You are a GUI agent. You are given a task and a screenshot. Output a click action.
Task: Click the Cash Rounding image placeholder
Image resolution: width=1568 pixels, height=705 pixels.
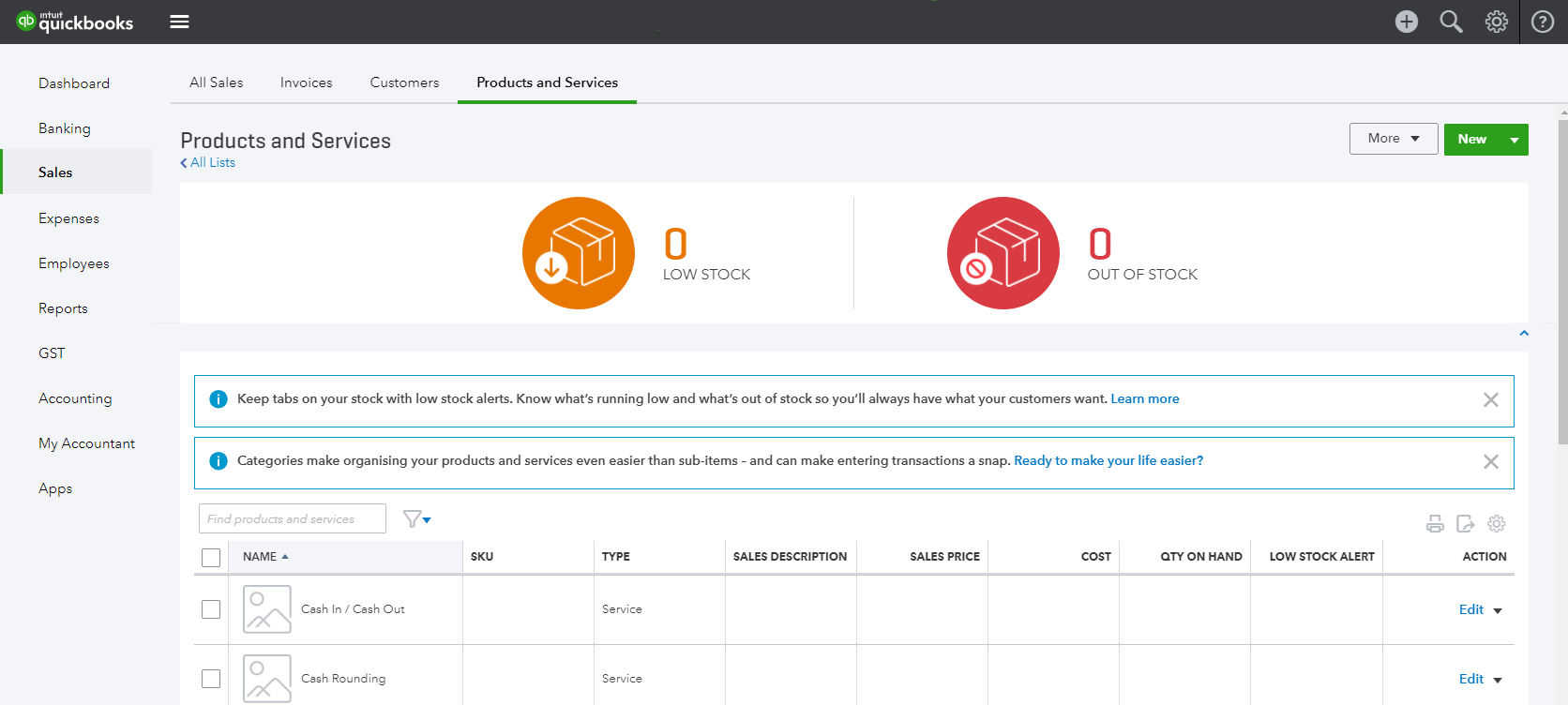point(267,678)
